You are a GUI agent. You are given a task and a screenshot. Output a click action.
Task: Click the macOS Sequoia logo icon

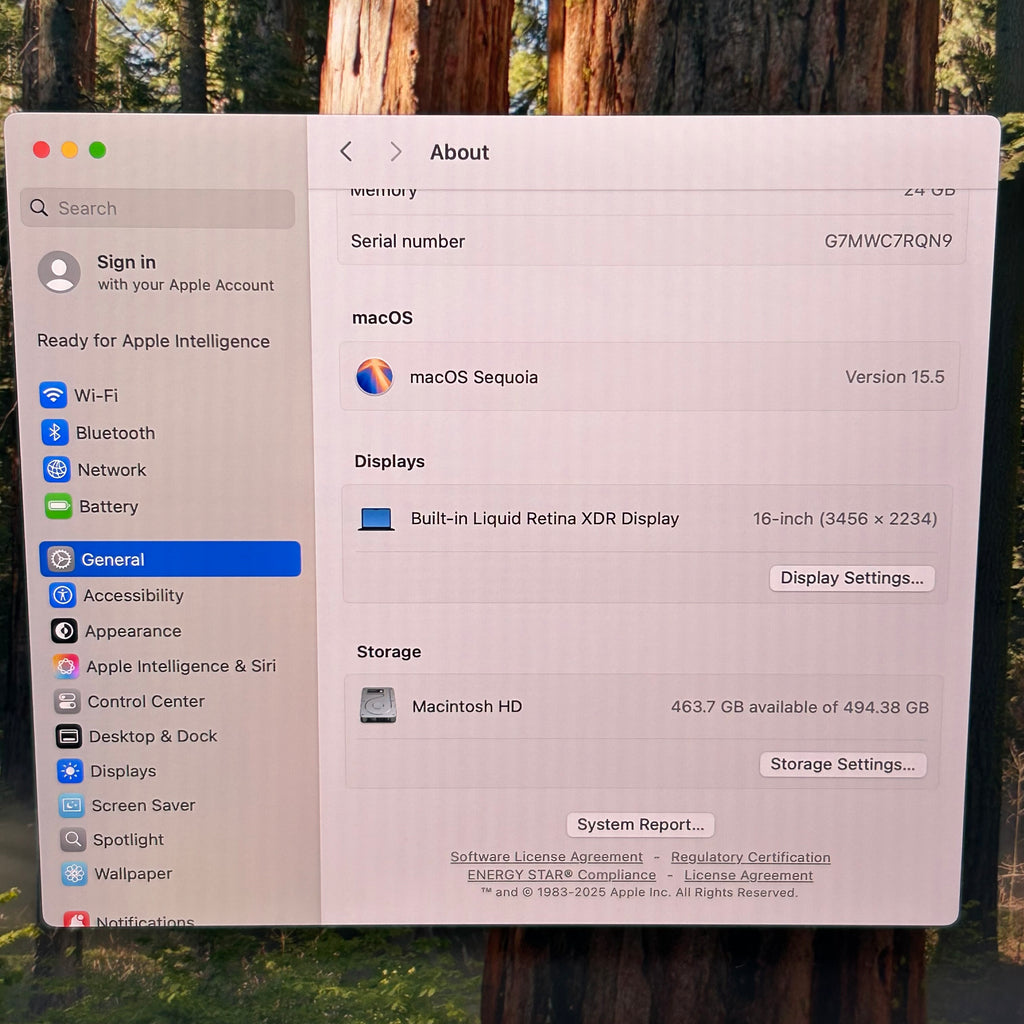374,376
